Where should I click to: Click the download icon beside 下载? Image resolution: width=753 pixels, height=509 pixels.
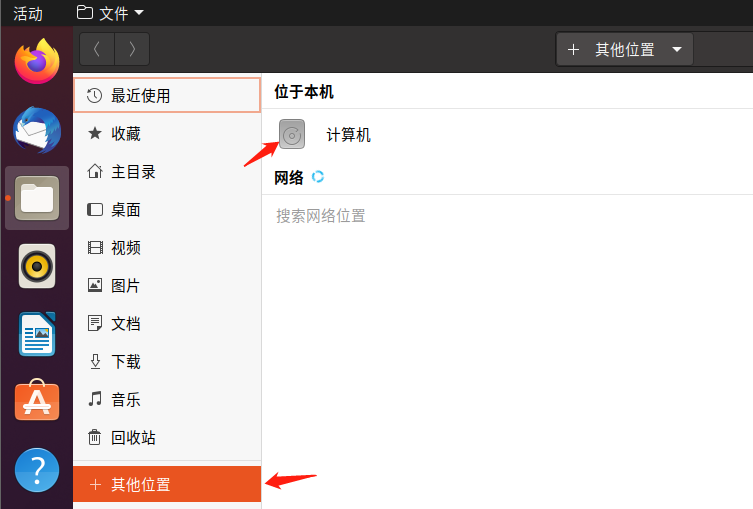[95, 361]
